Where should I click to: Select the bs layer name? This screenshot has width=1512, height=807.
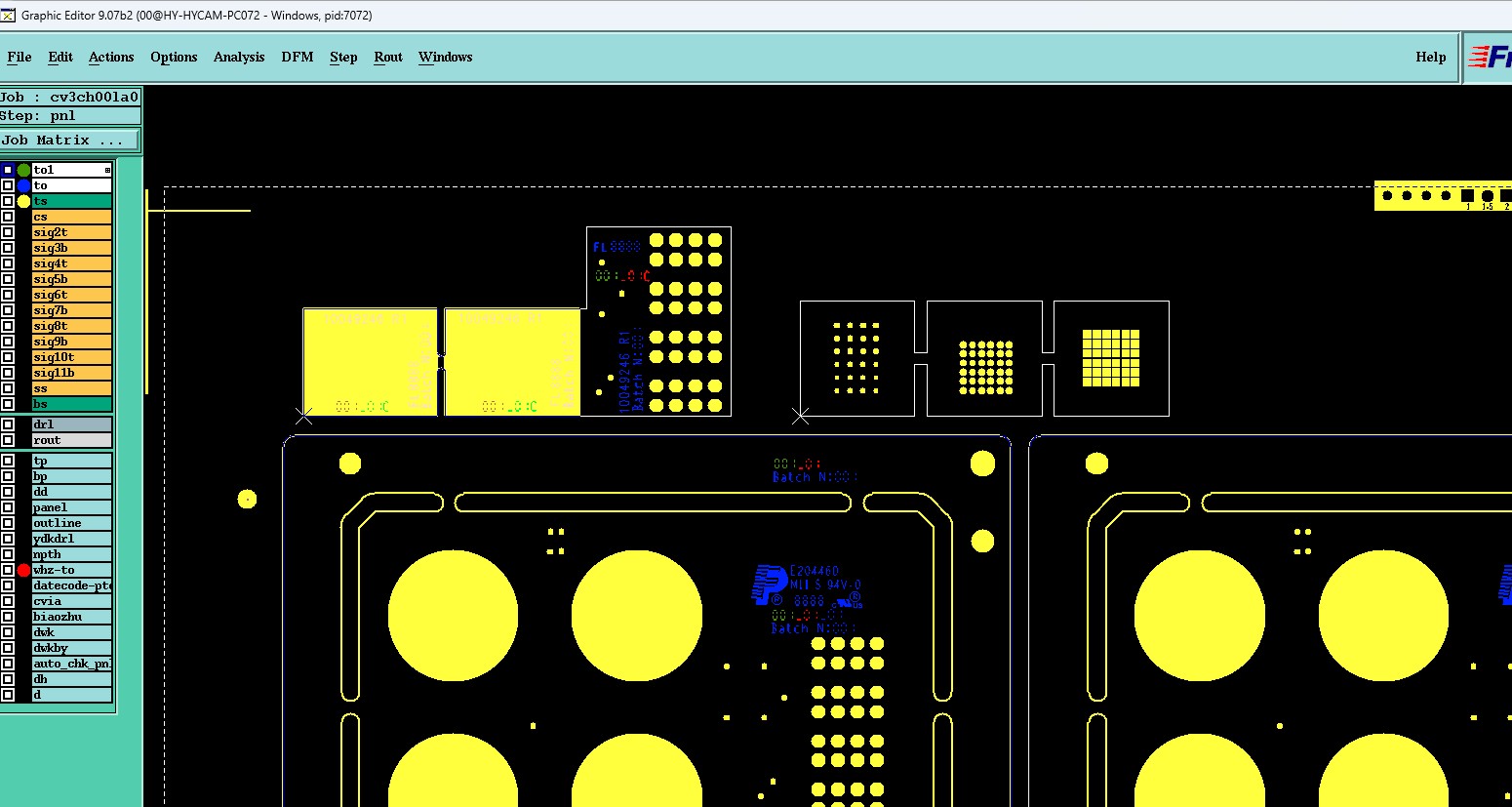pyautogui.click(x=72, y=404)
